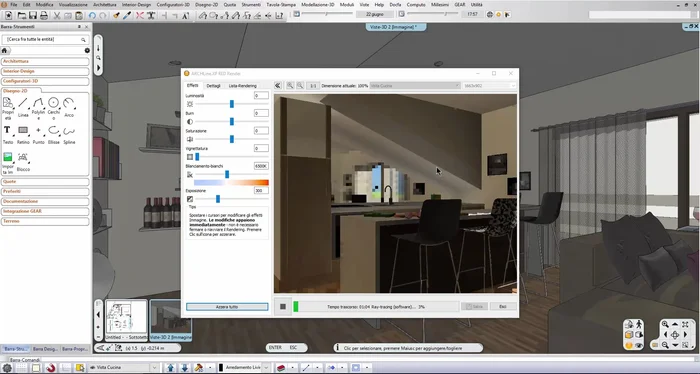Screen dimensions: 700x374
Task: Open the Modellazione-3D menu
Action: [318, 4]
